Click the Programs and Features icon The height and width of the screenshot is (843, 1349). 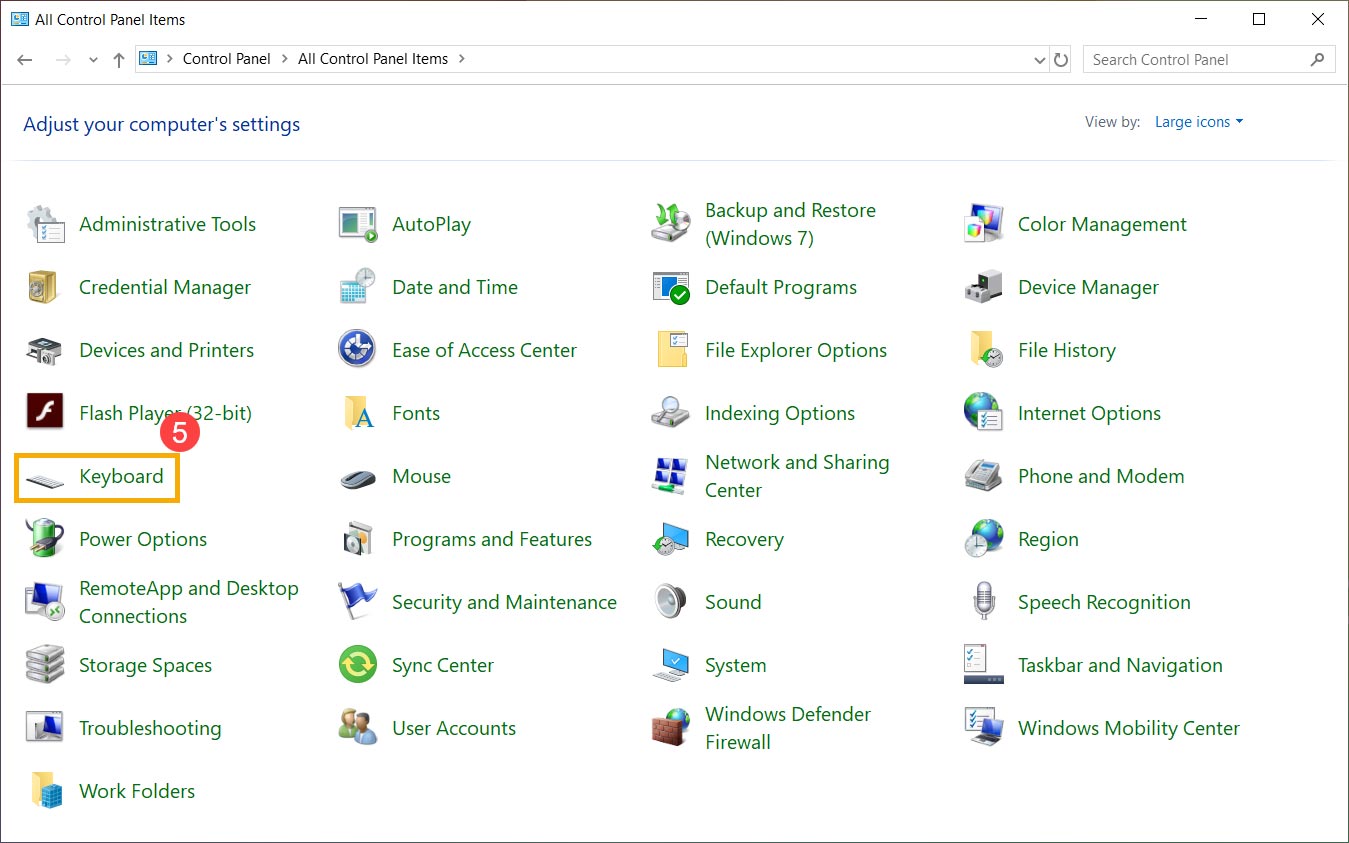click(x=358, y=539)
